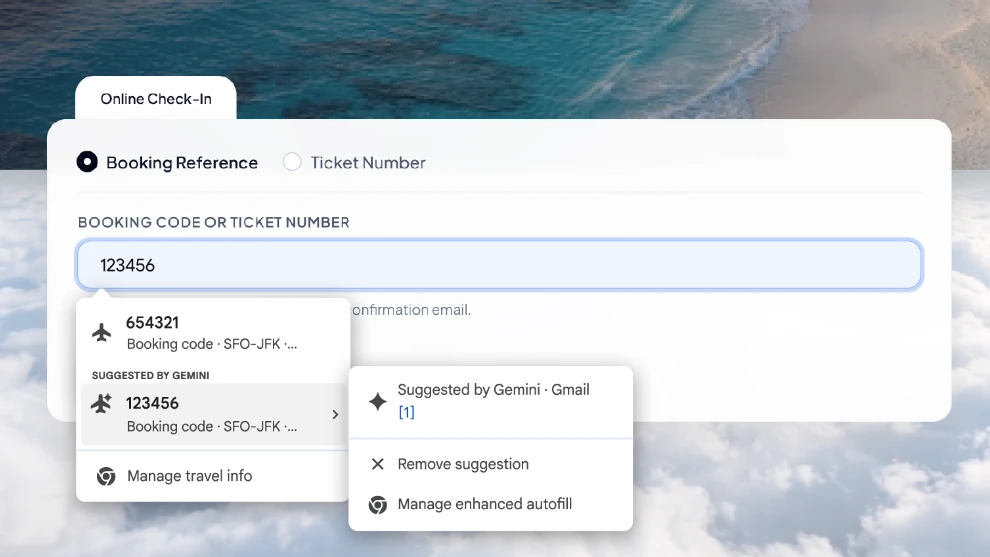The width and height of the screenshot is (990, 557).
Task: Click the Suggested by Gemini · Gmail row
Action: [491, 401]
